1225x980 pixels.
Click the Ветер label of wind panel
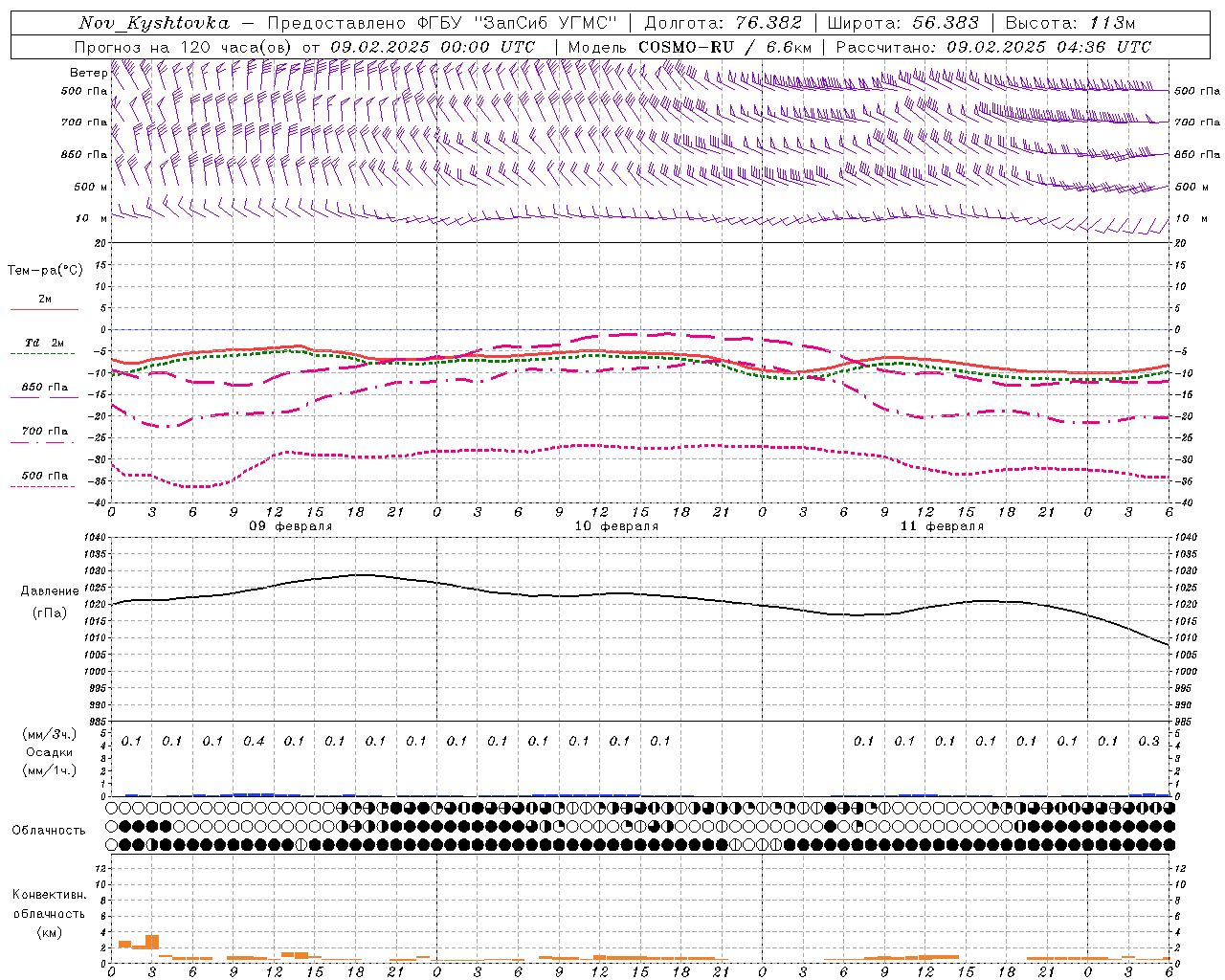click(88, 73)
